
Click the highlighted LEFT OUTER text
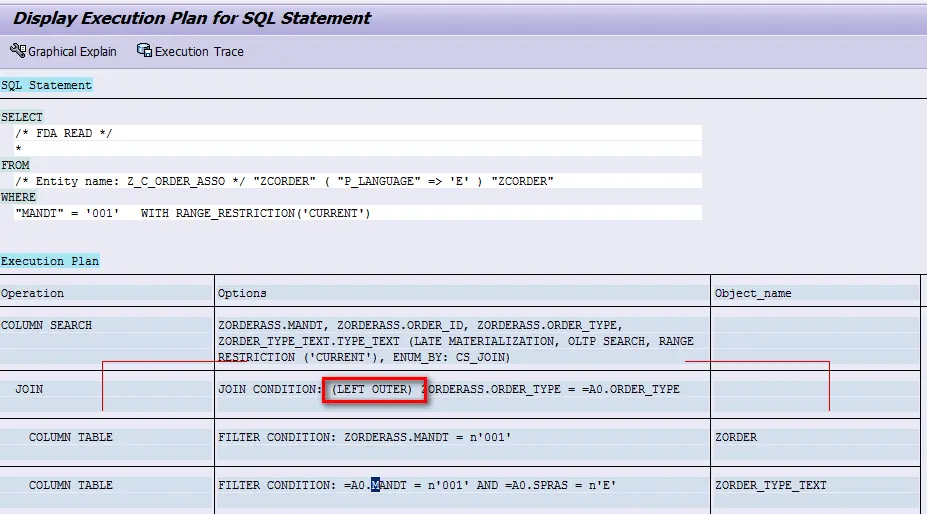click(x=374, y=389)
